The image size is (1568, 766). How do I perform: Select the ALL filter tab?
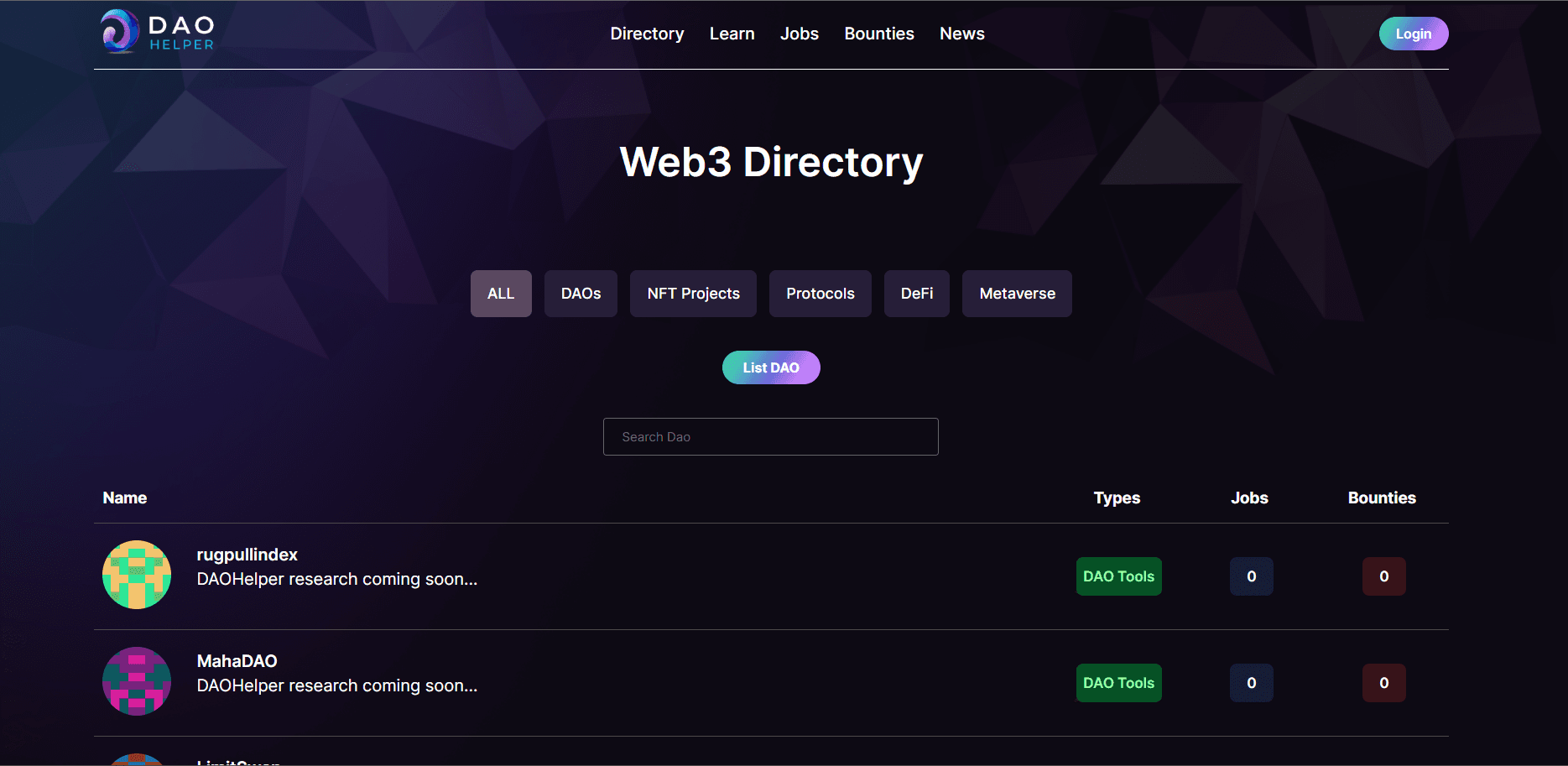(x=501, y=294)
